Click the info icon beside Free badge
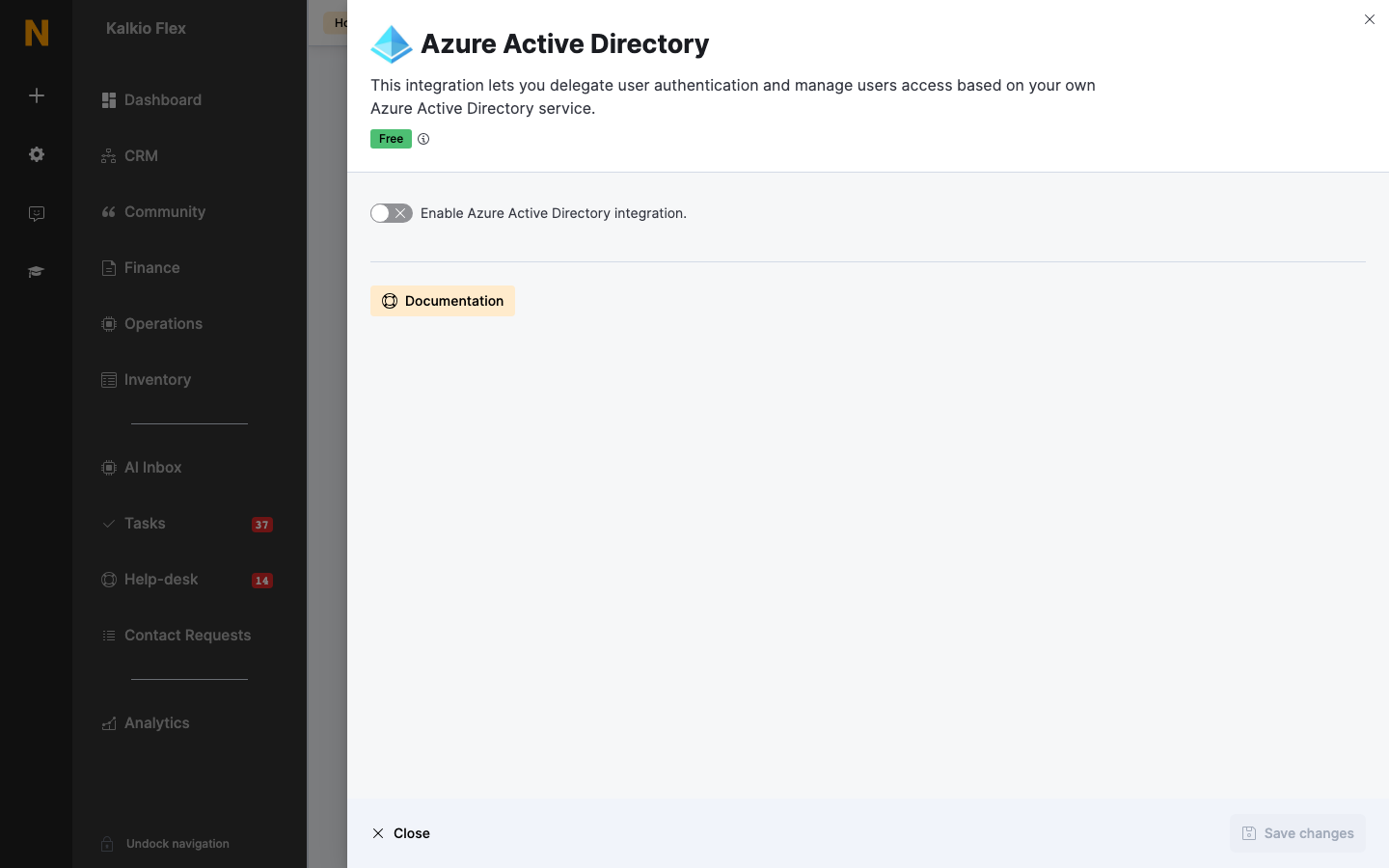 pos(423,139)
